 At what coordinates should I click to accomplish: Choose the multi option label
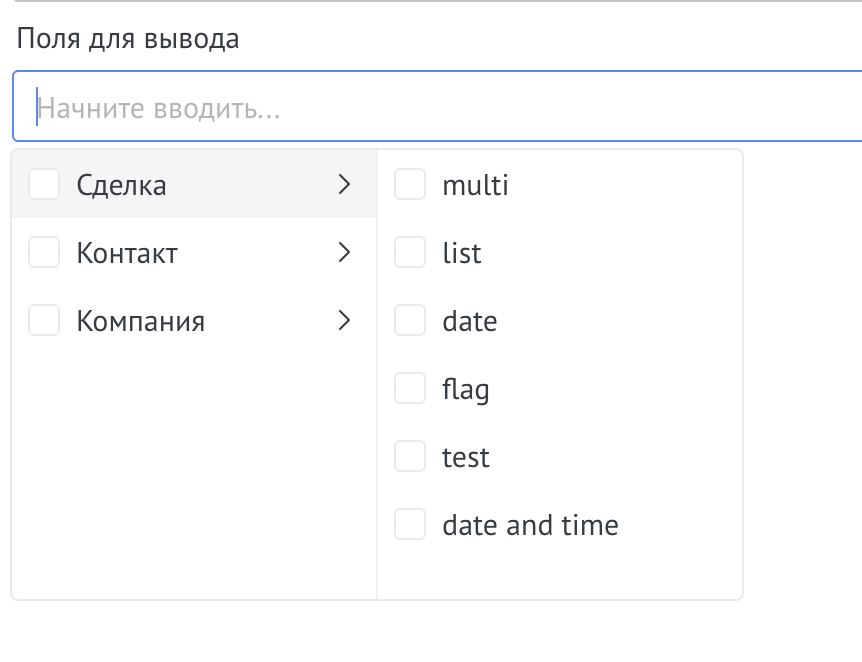point(476,185)
